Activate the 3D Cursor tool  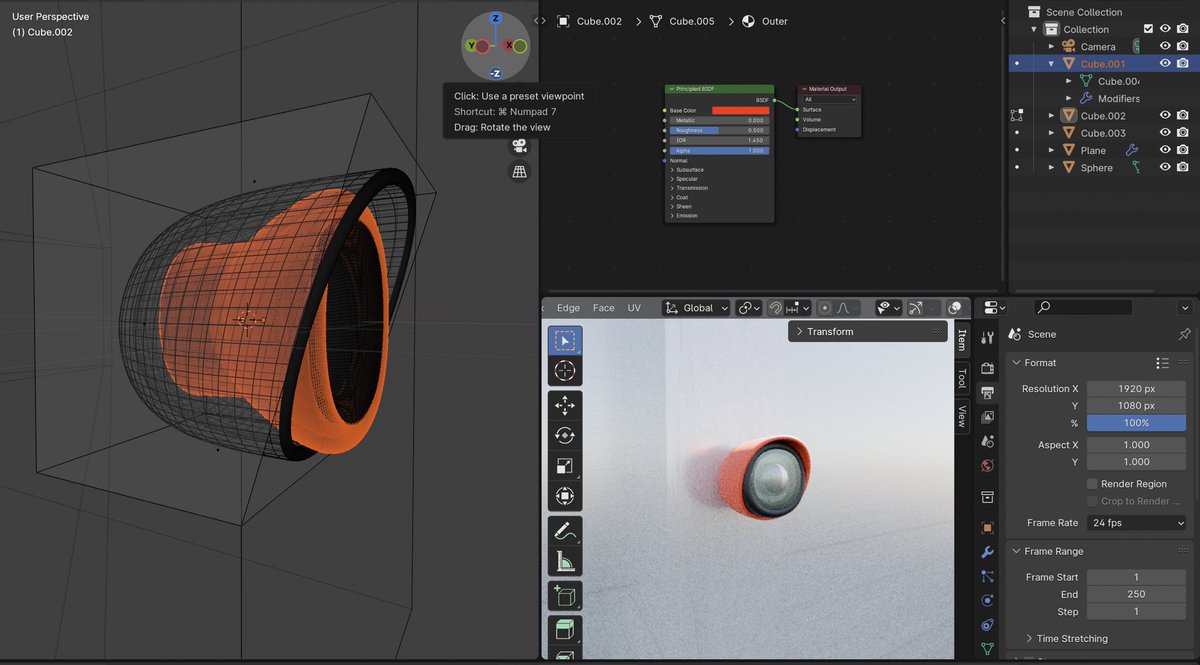(x=565, y=371)
